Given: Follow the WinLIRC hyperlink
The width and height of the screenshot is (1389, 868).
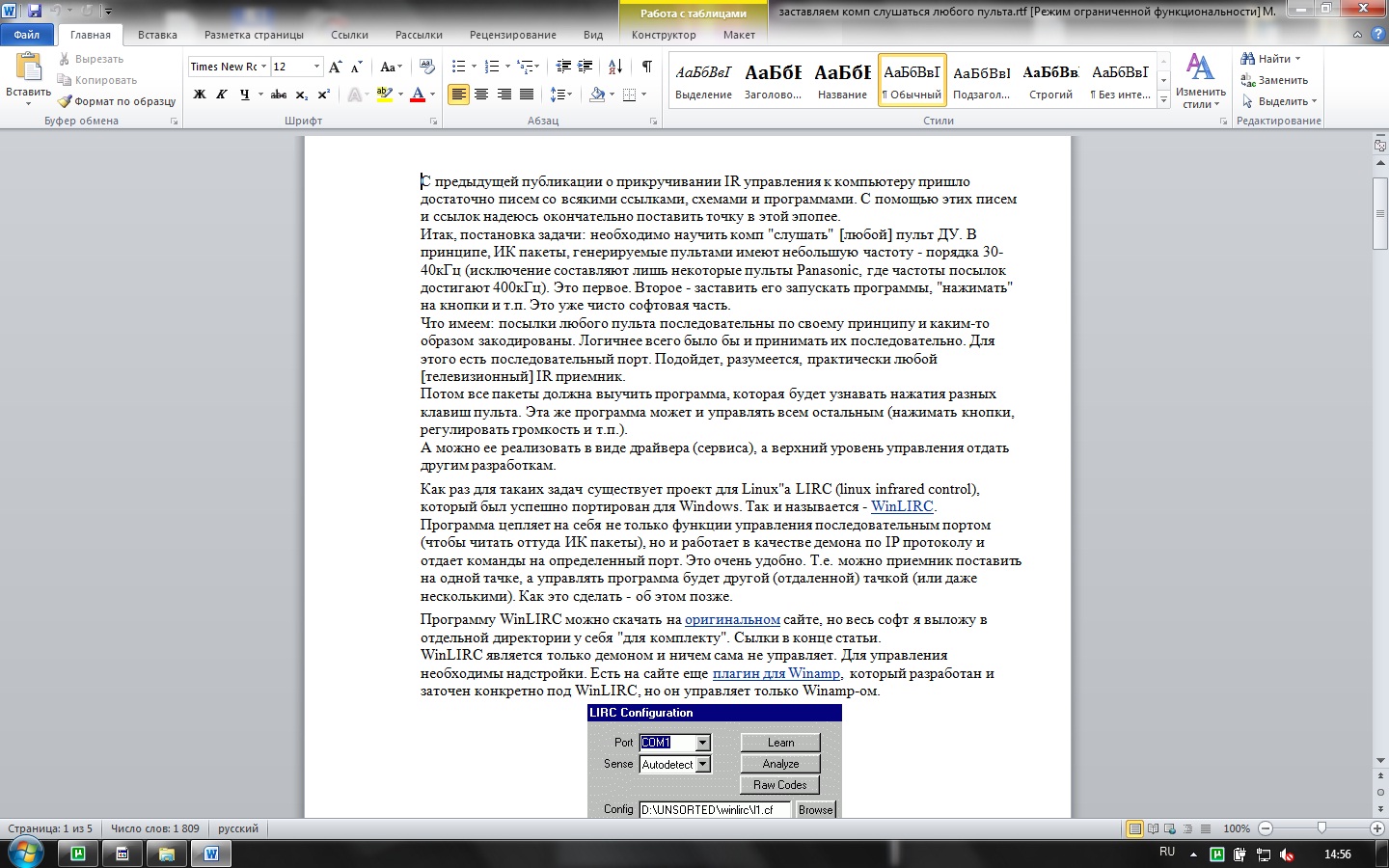Looking at the screenshot, I should pos(902,506).
